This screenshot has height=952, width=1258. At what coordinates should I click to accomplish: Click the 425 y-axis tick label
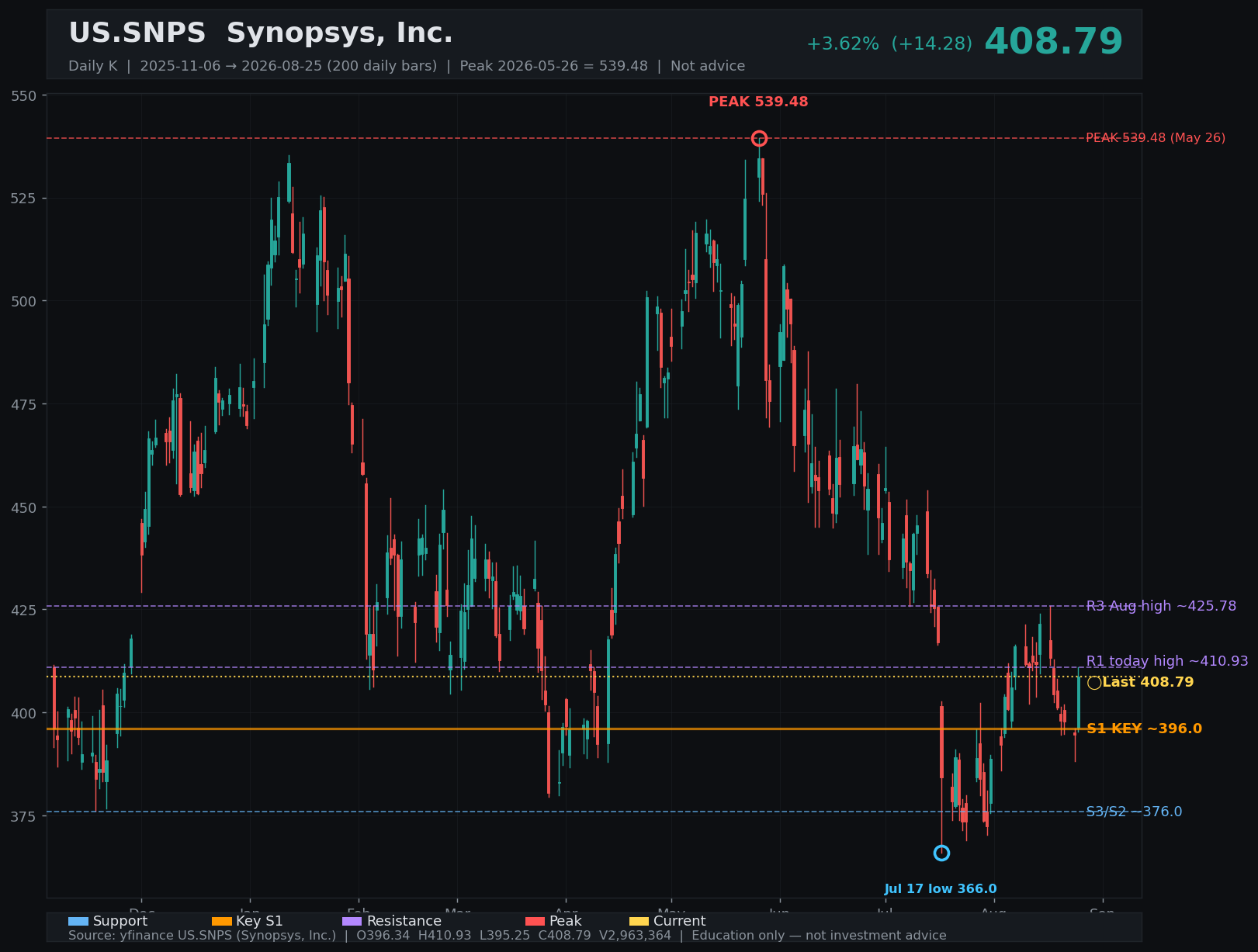pos(24,610)
